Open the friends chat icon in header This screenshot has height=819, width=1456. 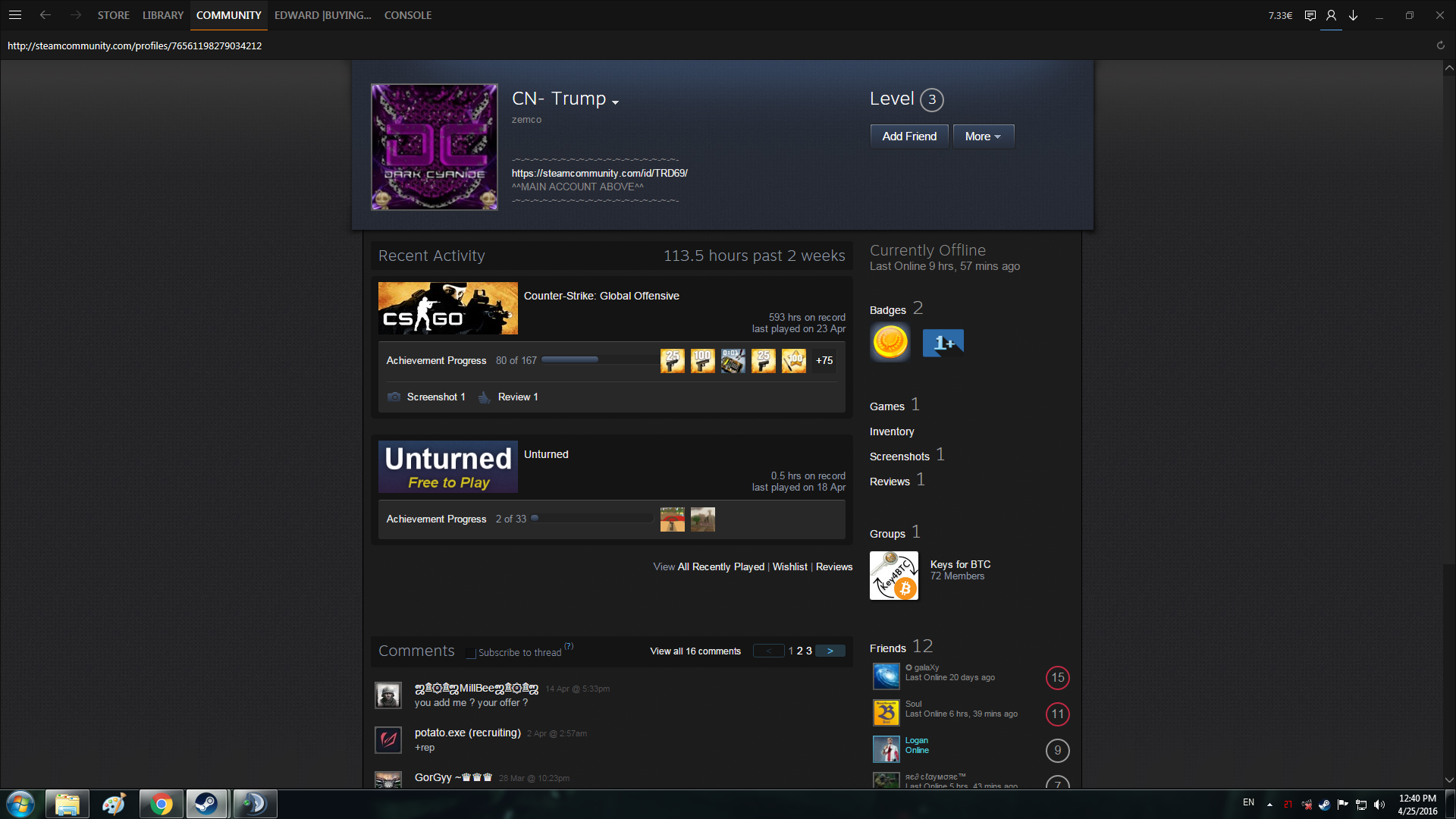point(1310,15)
